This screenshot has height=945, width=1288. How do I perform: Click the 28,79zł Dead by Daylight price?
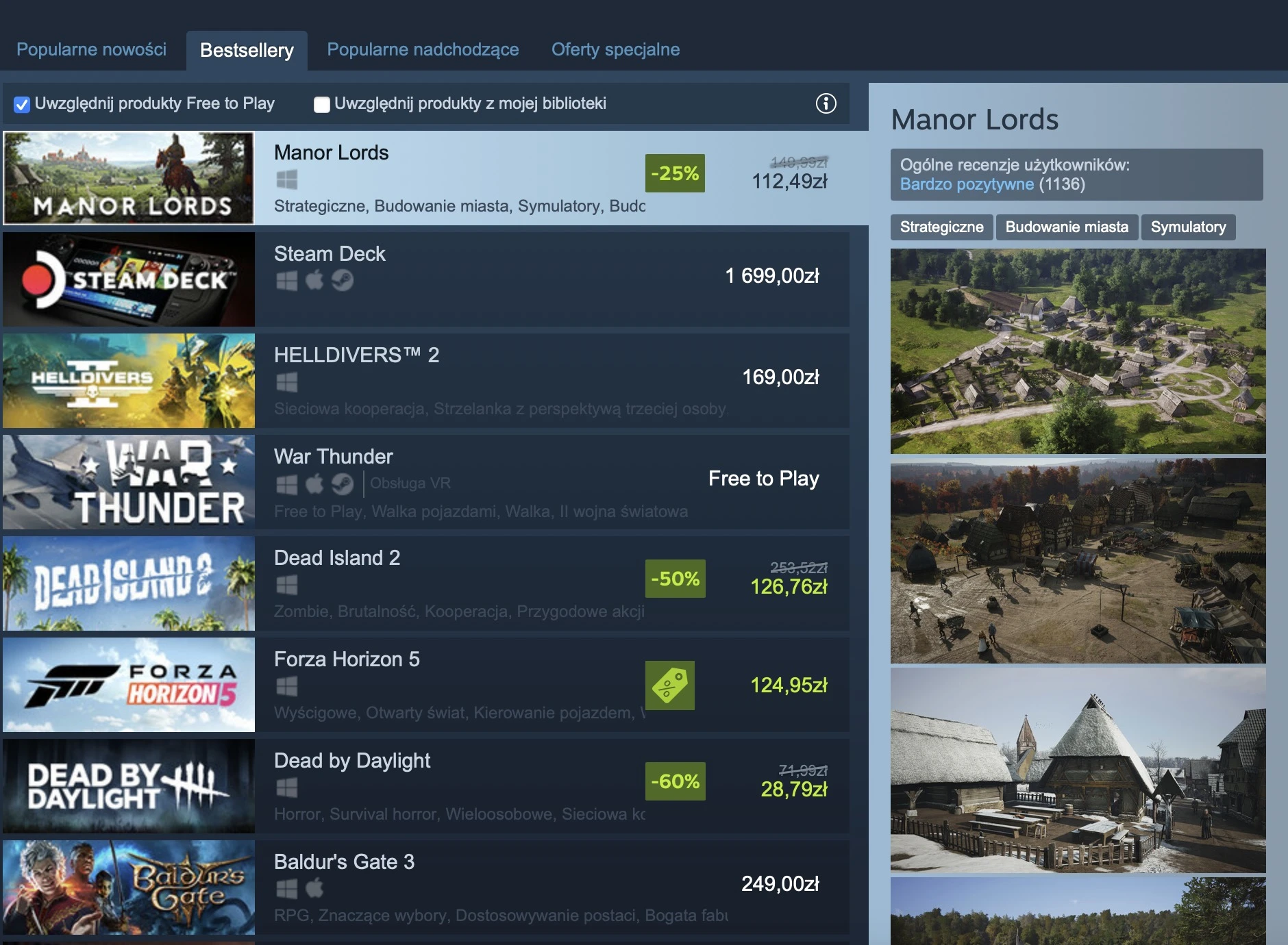795,789
